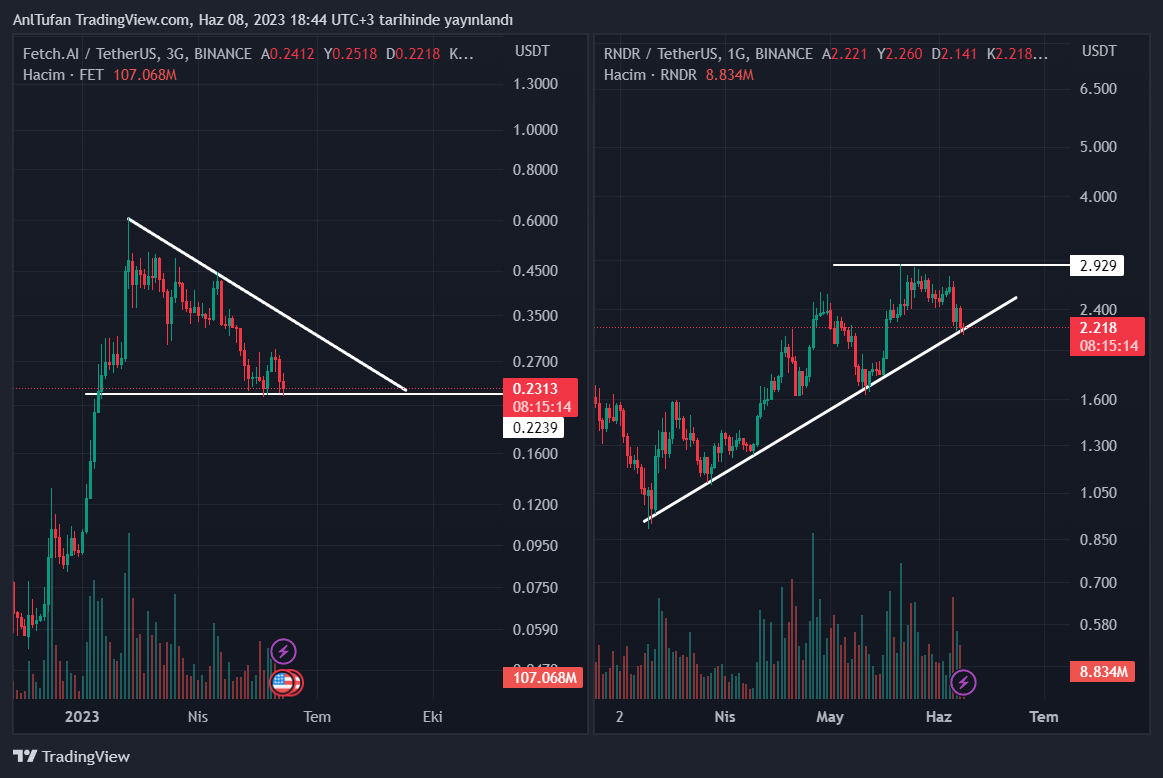Image resolution: width=1163 pixels, height=778 pixels.
Task: Click the AnlTufan TradingView.com header text
Action: (262, 20)
